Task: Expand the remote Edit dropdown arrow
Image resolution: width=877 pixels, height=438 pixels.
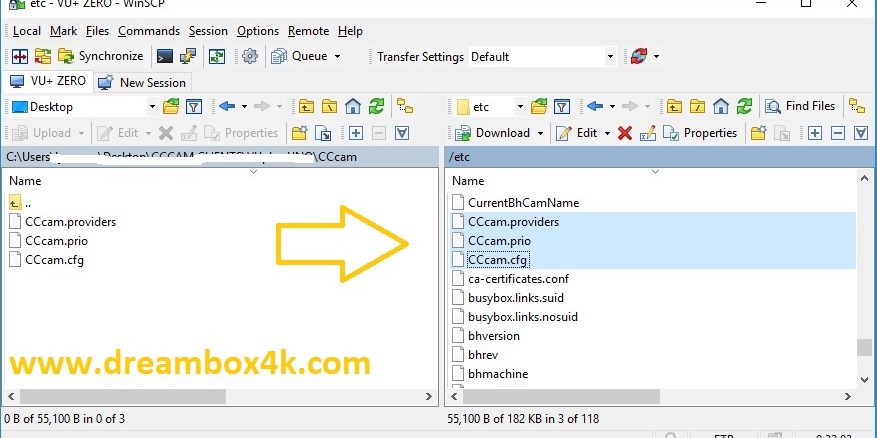Action: tap(607, 133)
